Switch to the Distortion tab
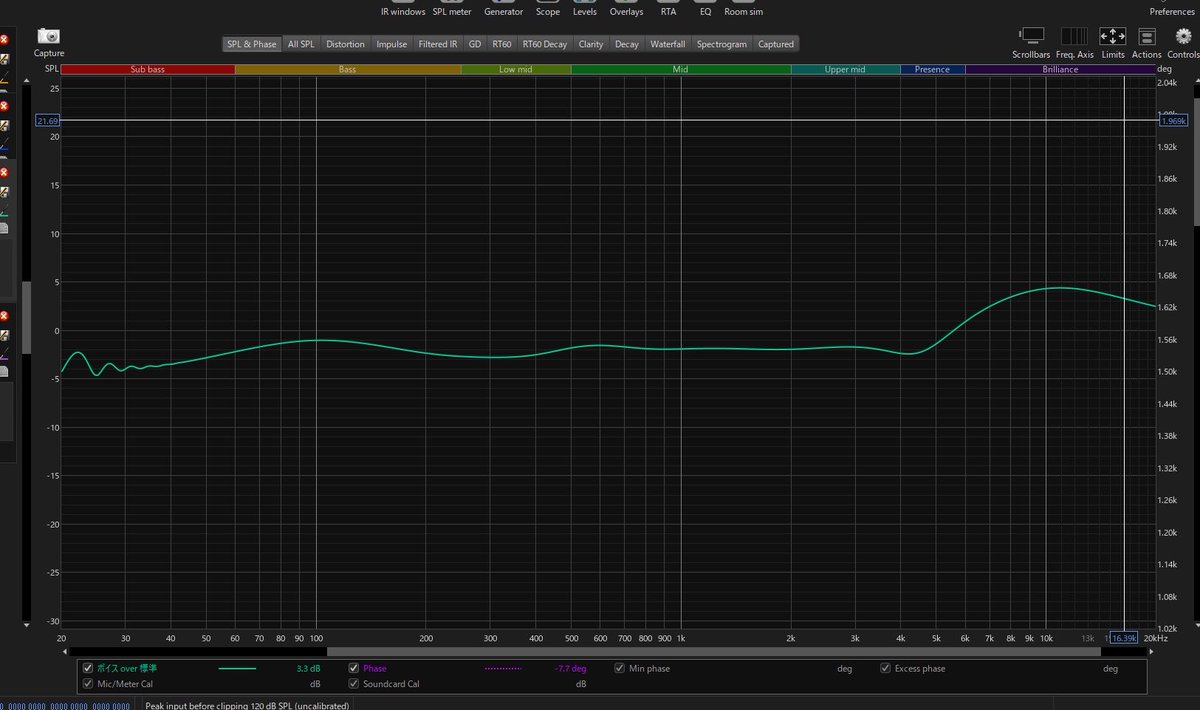Image resolution: width=1200 pixels, height=710 pixels. pyautogui.click(x=346, y=44)
